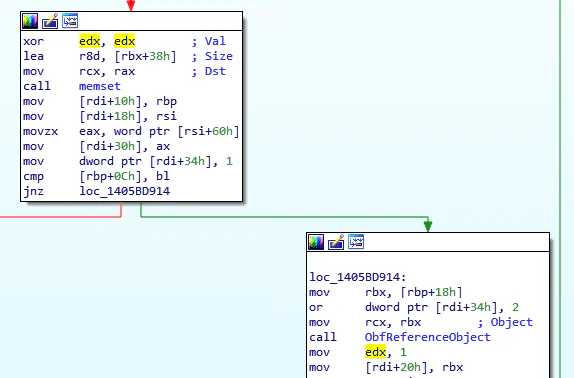Click "rcx, rbx" in the lower block
The width and height of the screenshot is (574, 378).
point(393,322)
